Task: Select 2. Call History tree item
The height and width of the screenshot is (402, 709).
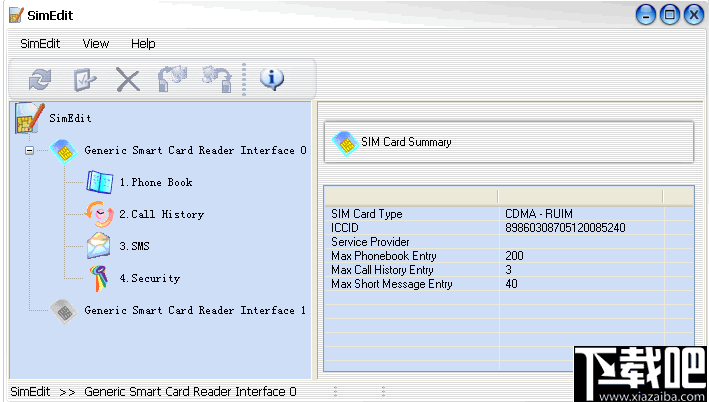Action: coord(161,214)
